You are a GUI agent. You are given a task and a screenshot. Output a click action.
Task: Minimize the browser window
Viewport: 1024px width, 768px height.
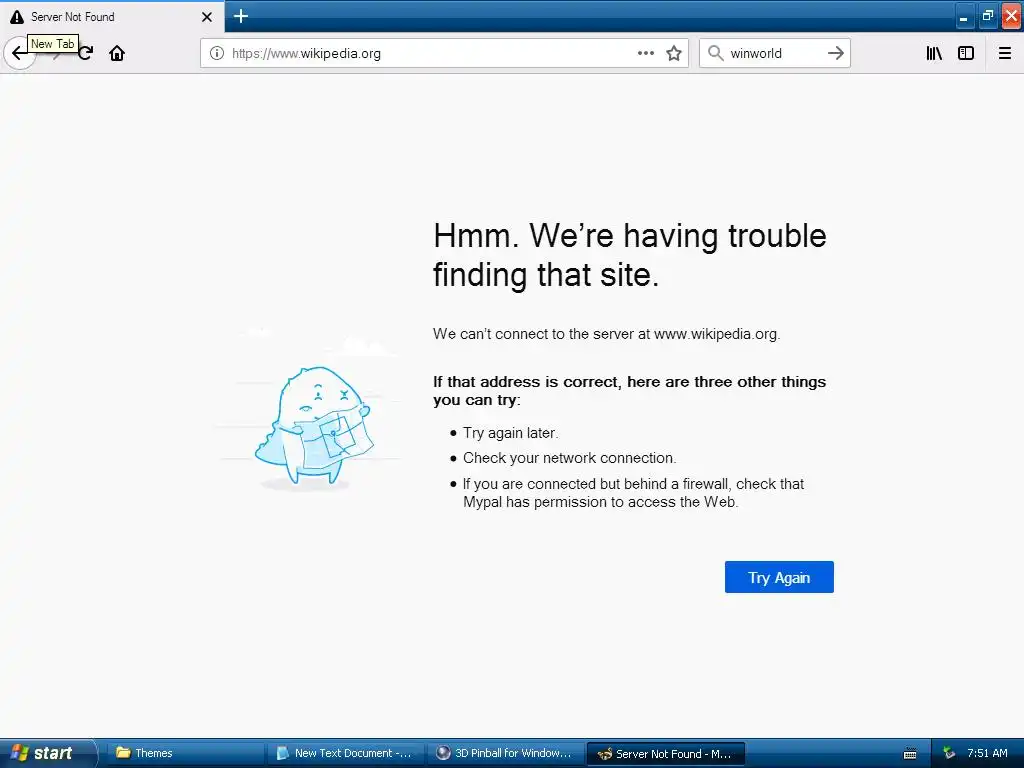tap(963, 17)
